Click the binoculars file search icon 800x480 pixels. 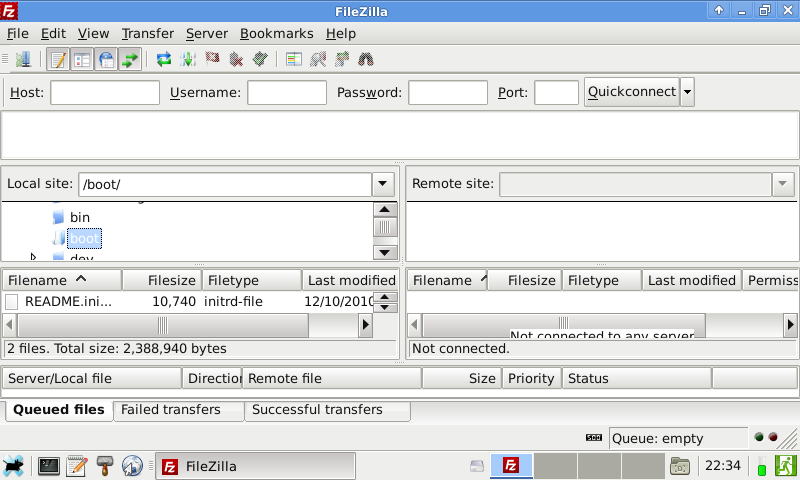click(x=366, y=59)
